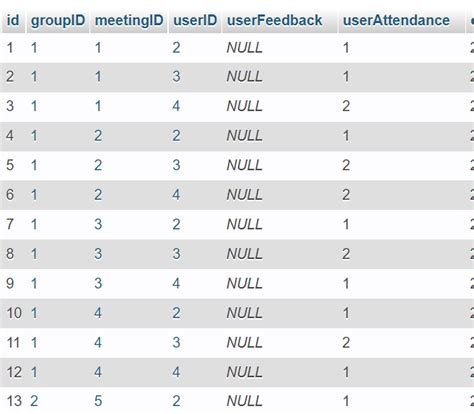Screen dimensions: 474x414
Task: Click NULL userFeedback in row id 8
Action: [244, 254]
